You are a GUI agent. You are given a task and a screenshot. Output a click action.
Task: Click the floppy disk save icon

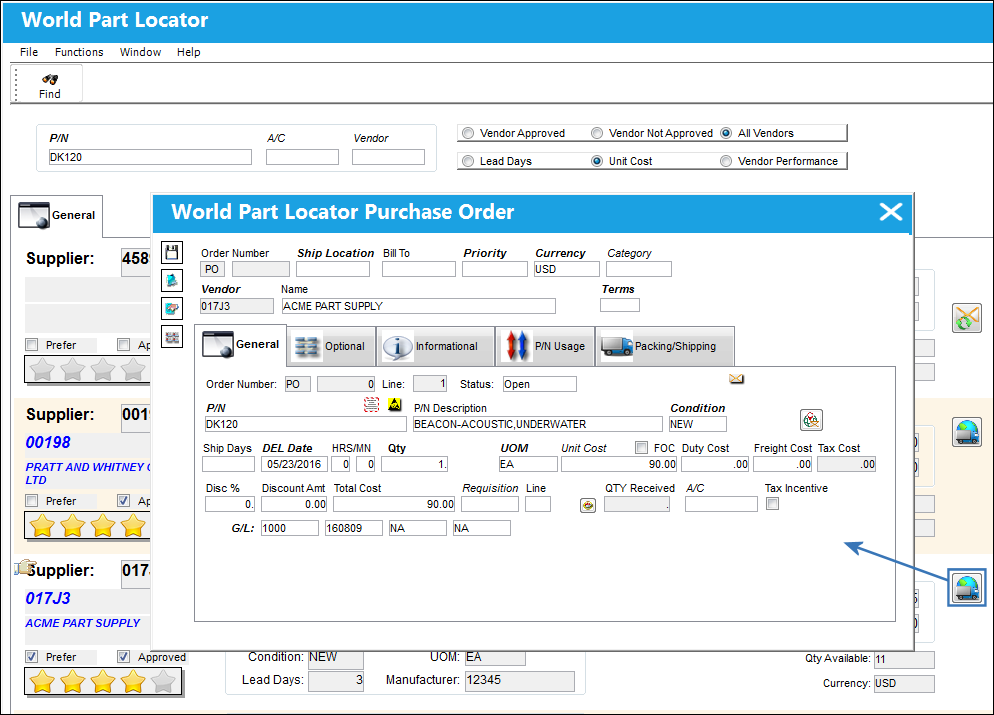(172, 252)
